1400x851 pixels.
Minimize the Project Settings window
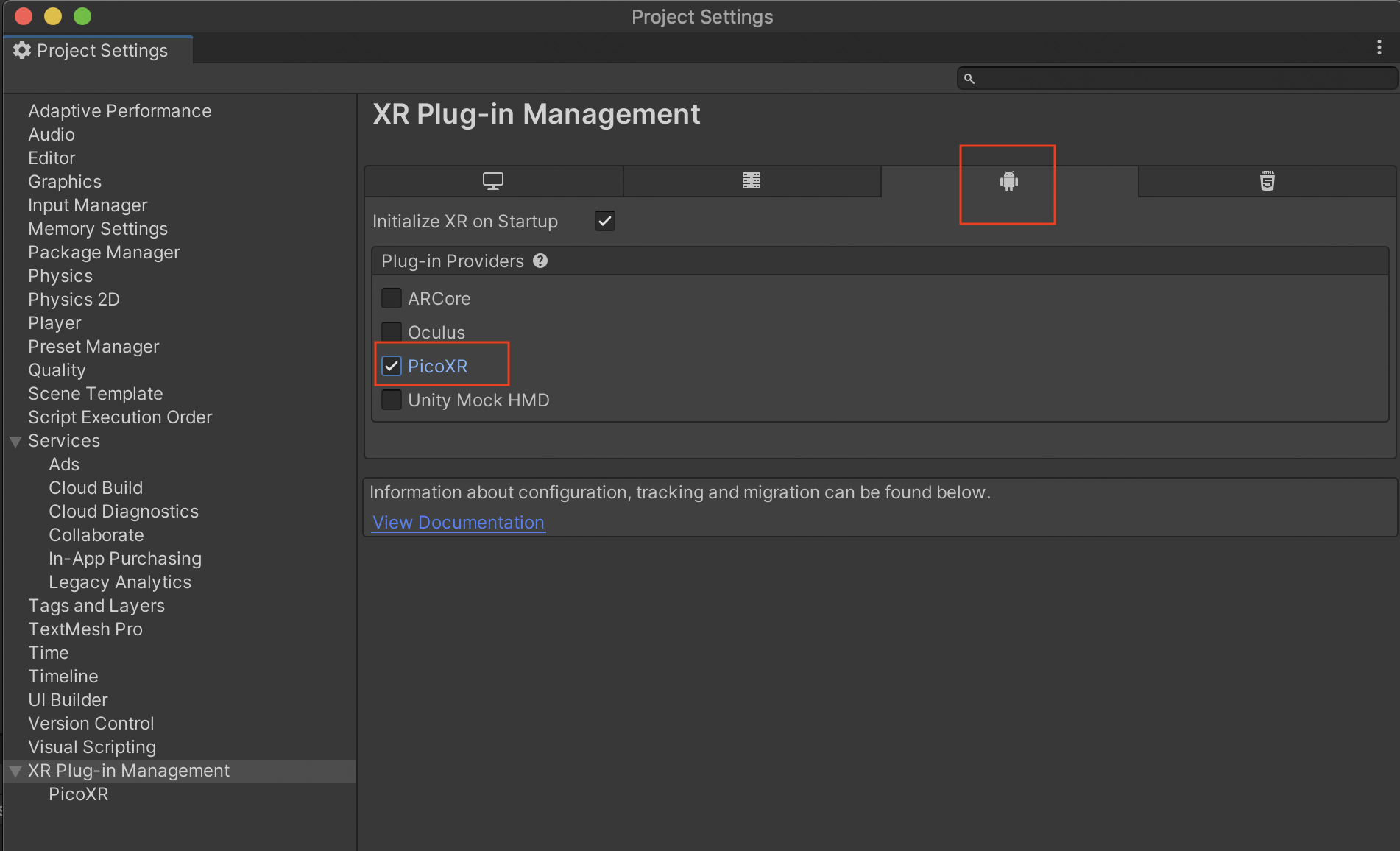point(53,16)
